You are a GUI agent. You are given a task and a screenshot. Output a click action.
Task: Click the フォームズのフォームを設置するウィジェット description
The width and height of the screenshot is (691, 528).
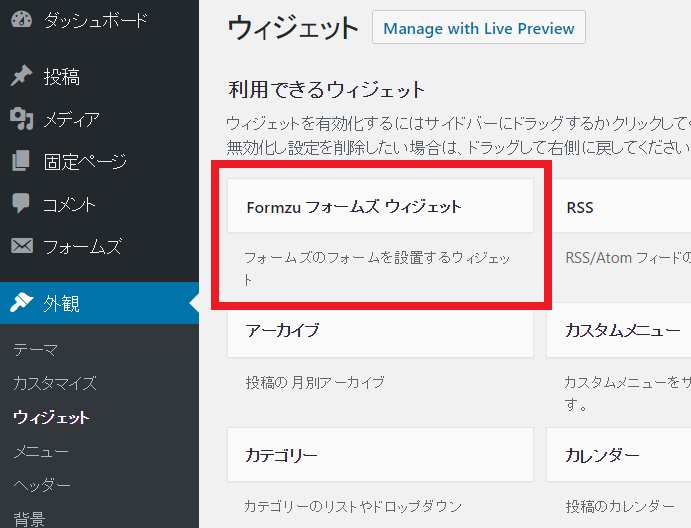pyautogui.click(x=377, y=268)
